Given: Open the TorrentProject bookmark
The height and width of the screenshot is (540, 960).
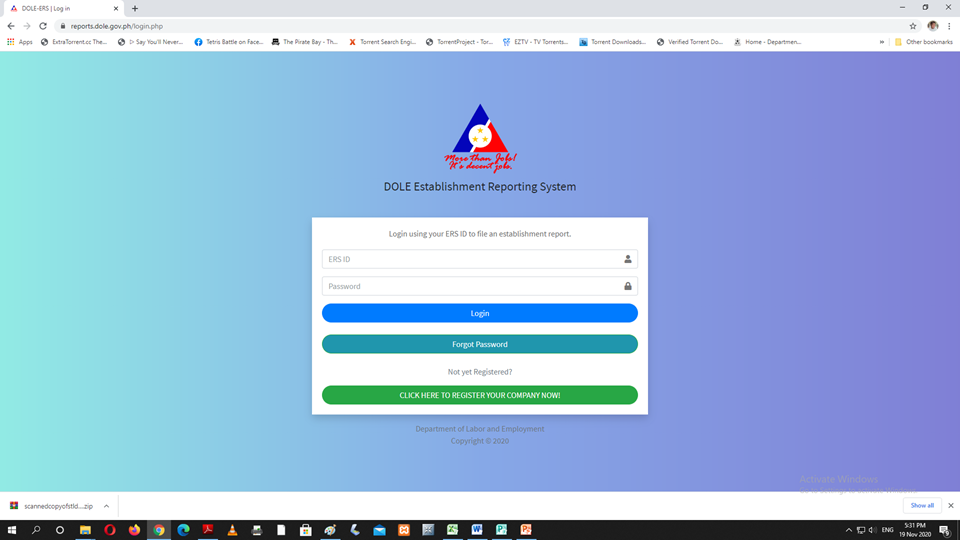Looking at the screenshot, I should (x=459, y=42).
